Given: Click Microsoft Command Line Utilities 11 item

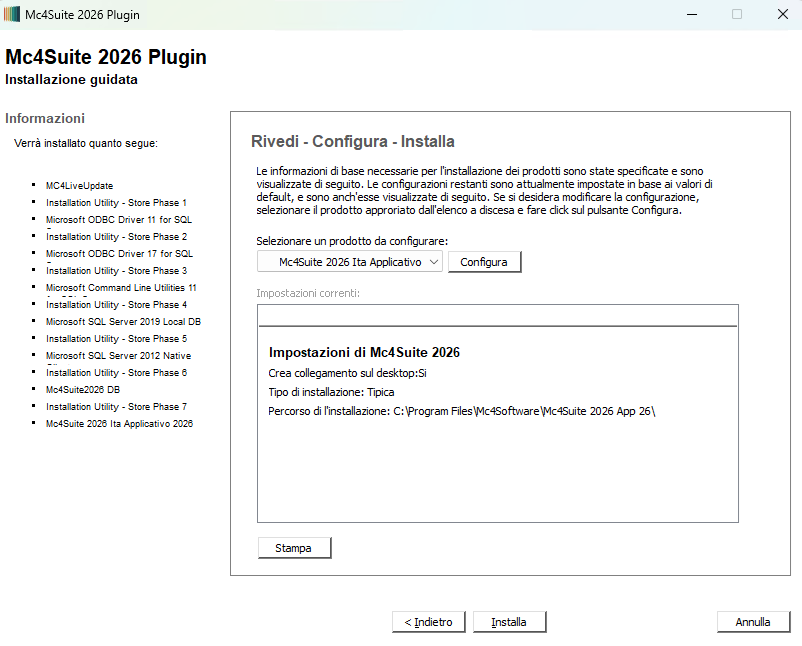Looking at the screenshot, I should pos(121,288).
